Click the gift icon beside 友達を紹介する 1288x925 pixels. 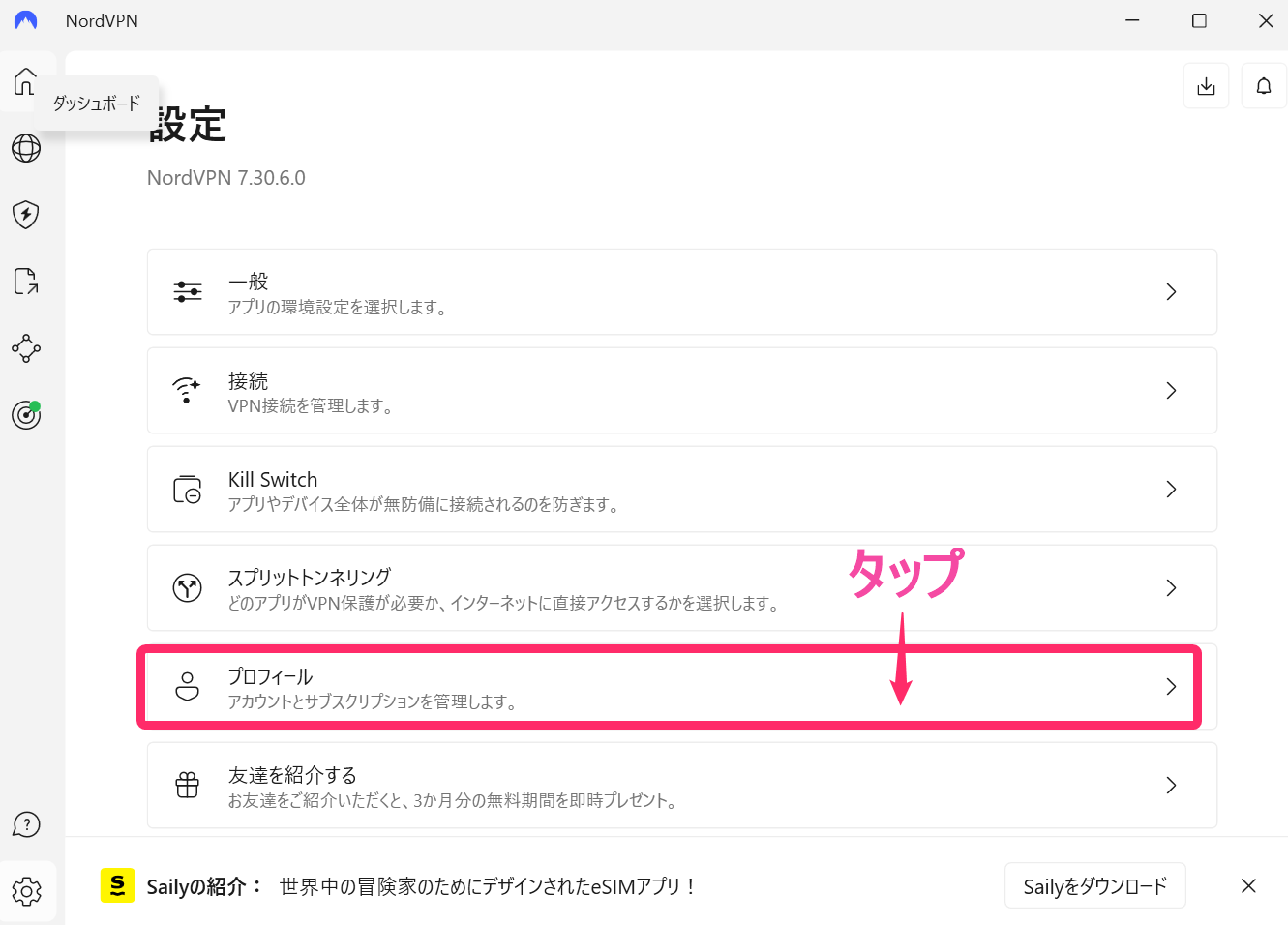pos(187,786)
